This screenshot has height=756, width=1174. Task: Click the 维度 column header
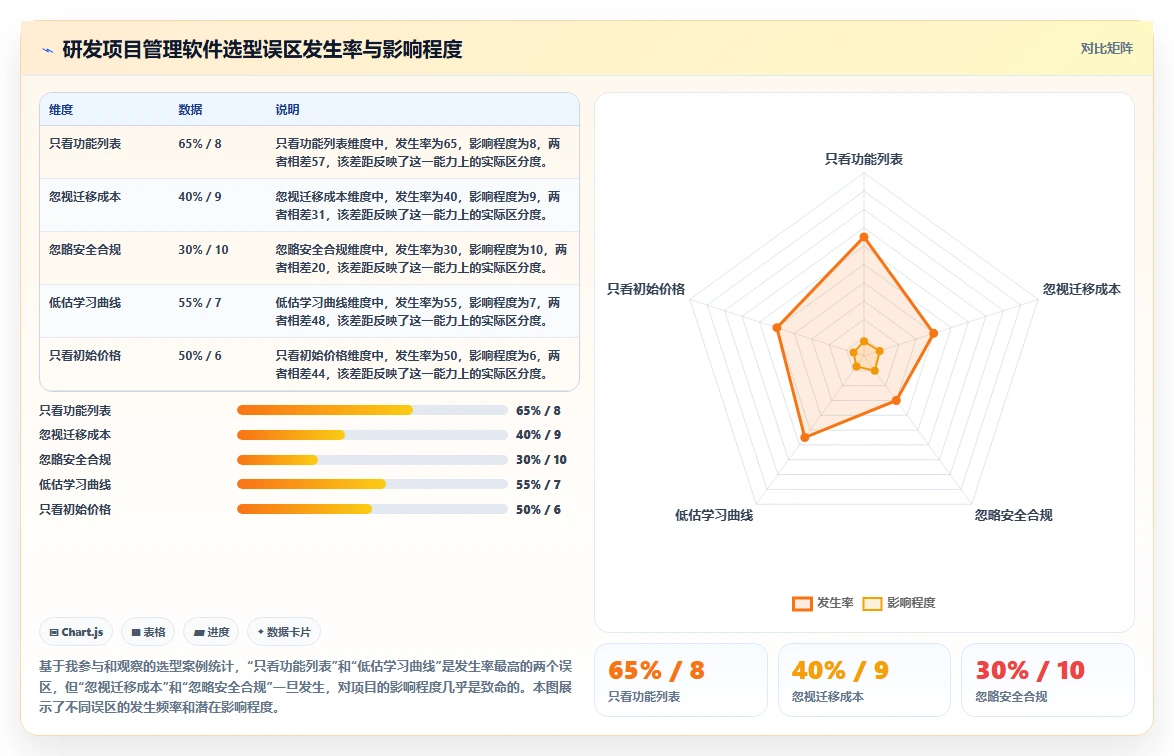(x=61, y=109)
